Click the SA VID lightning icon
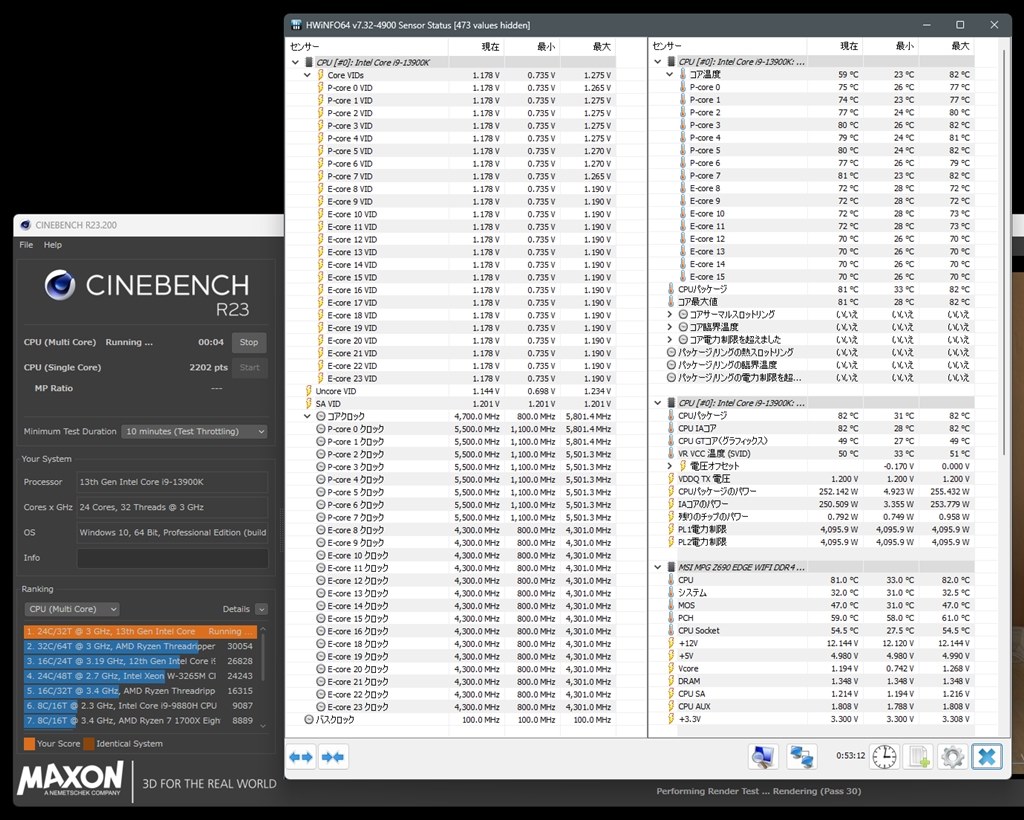 (308, 403)
